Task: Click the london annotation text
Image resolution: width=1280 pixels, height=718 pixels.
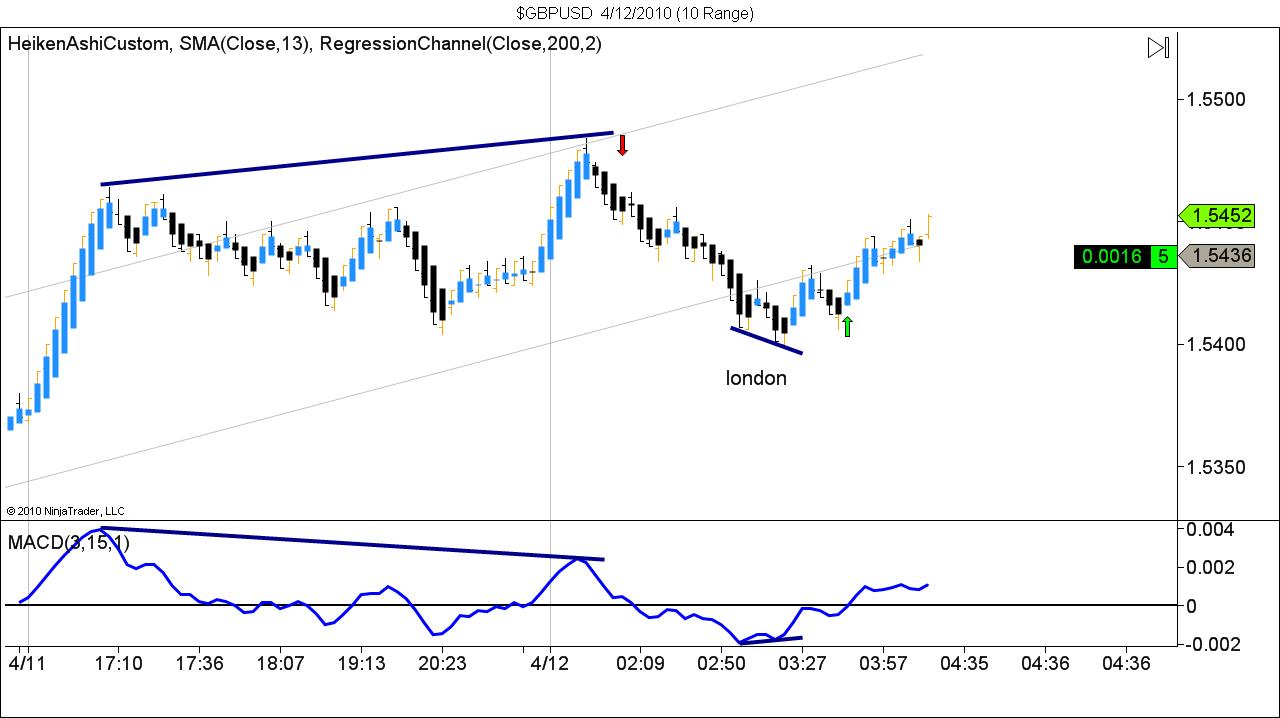Action: 755,378
